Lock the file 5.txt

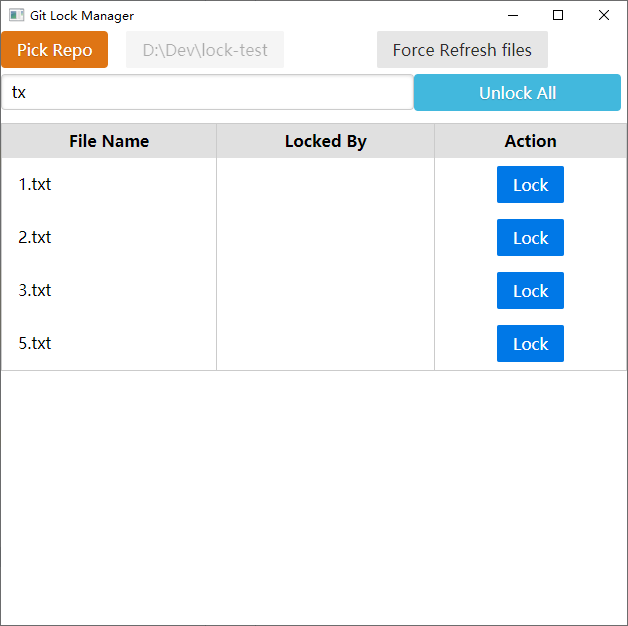[x=530, y=344]
